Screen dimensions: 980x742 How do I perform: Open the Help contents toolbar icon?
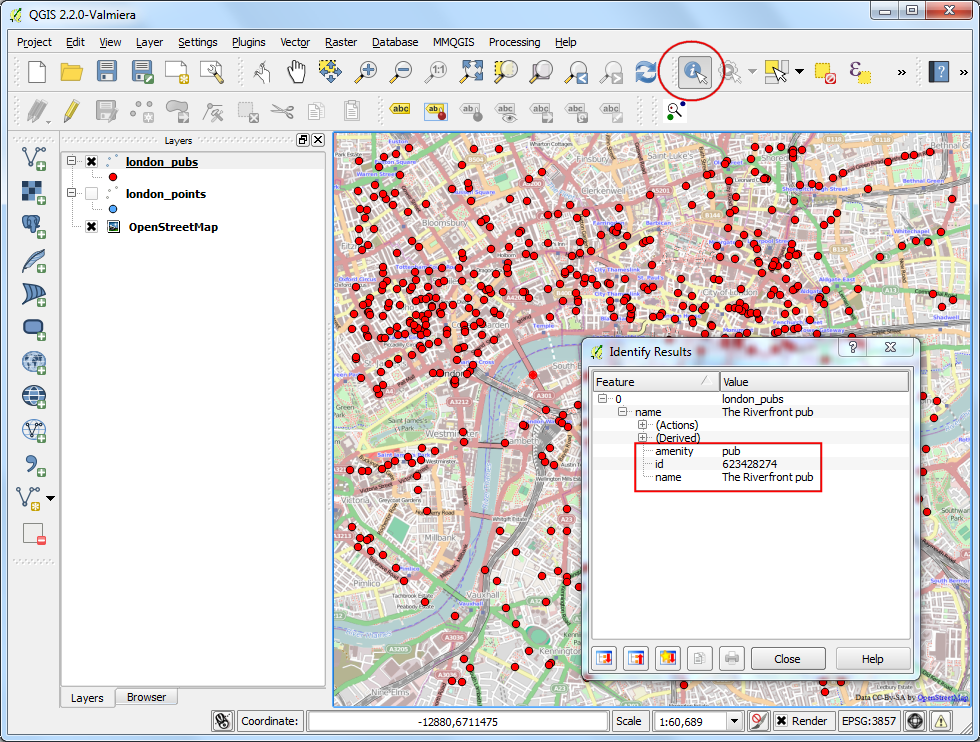(x=939, y=72)
